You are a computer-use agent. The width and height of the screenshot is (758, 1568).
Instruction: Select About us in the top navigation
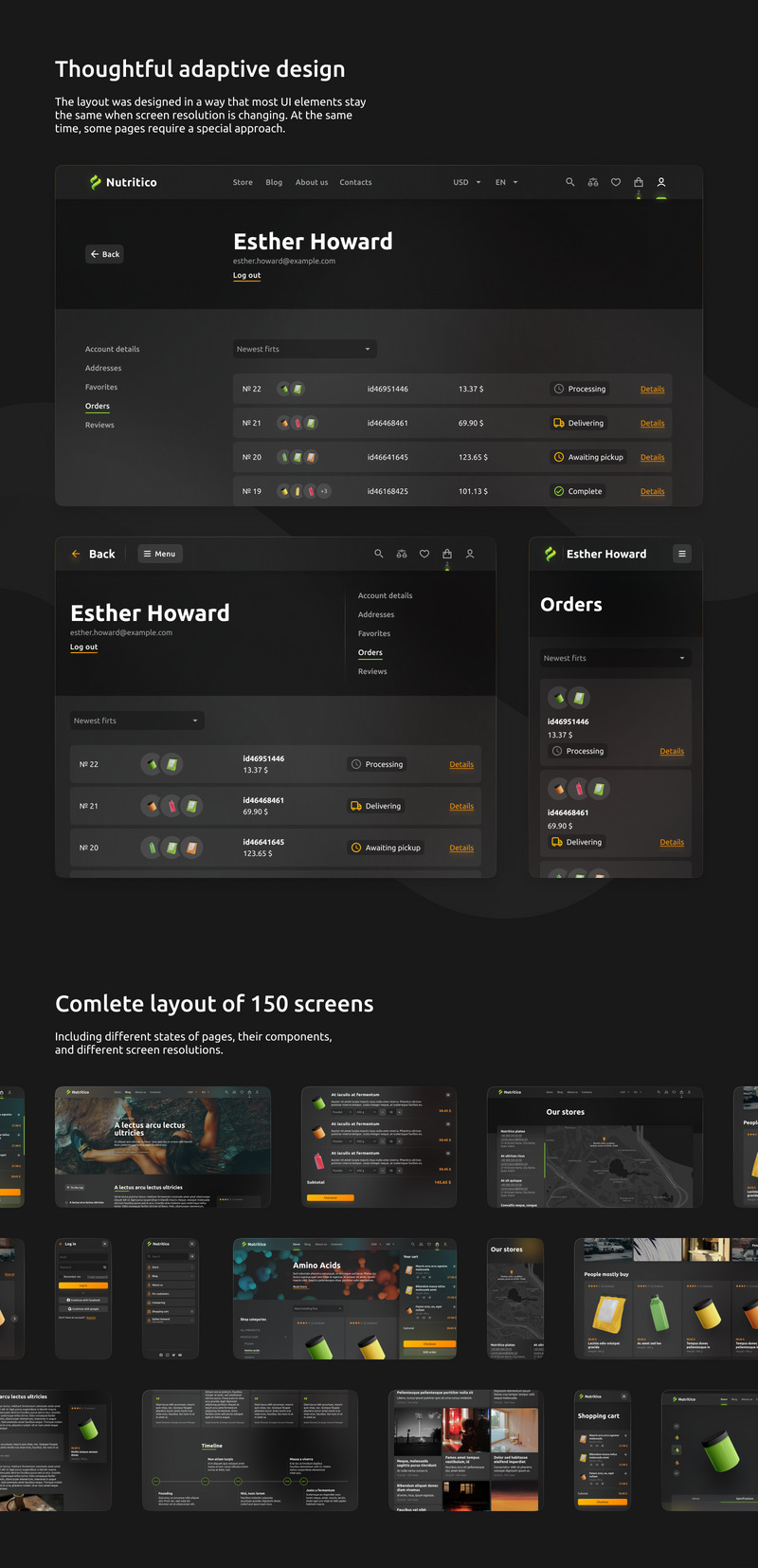(x=312, y=182)
